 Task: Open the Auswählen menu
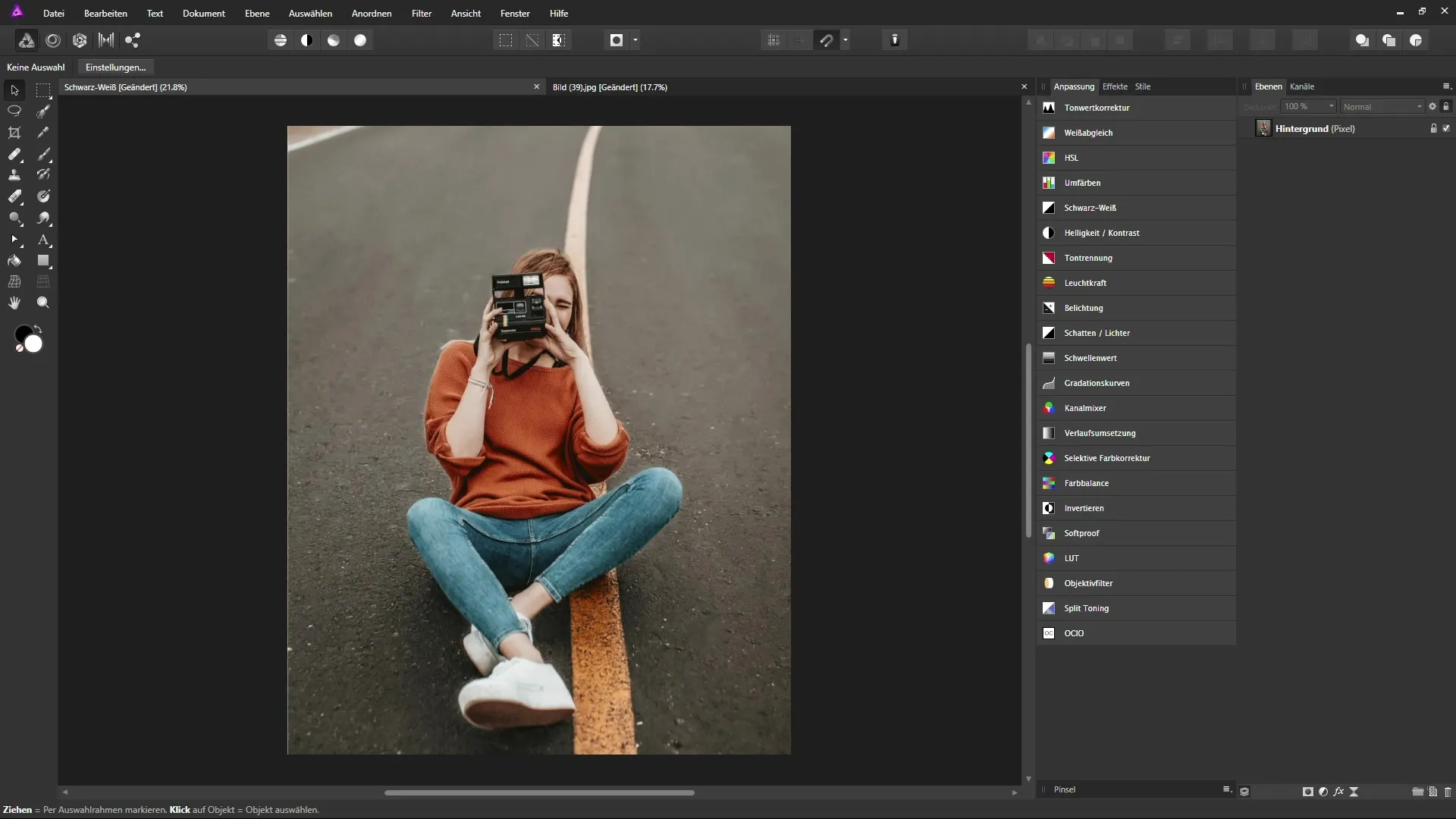pos(310,14)
